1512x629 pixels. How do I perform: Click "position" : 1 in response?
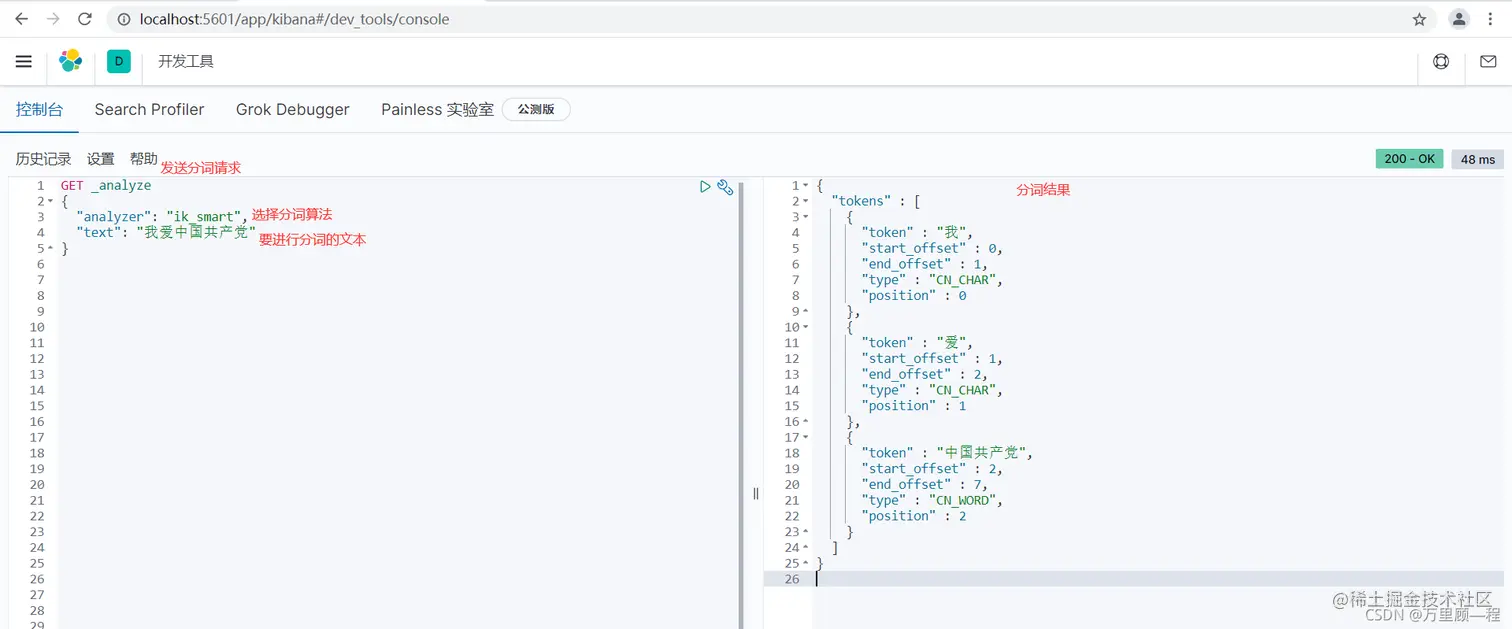pos(914,406)
